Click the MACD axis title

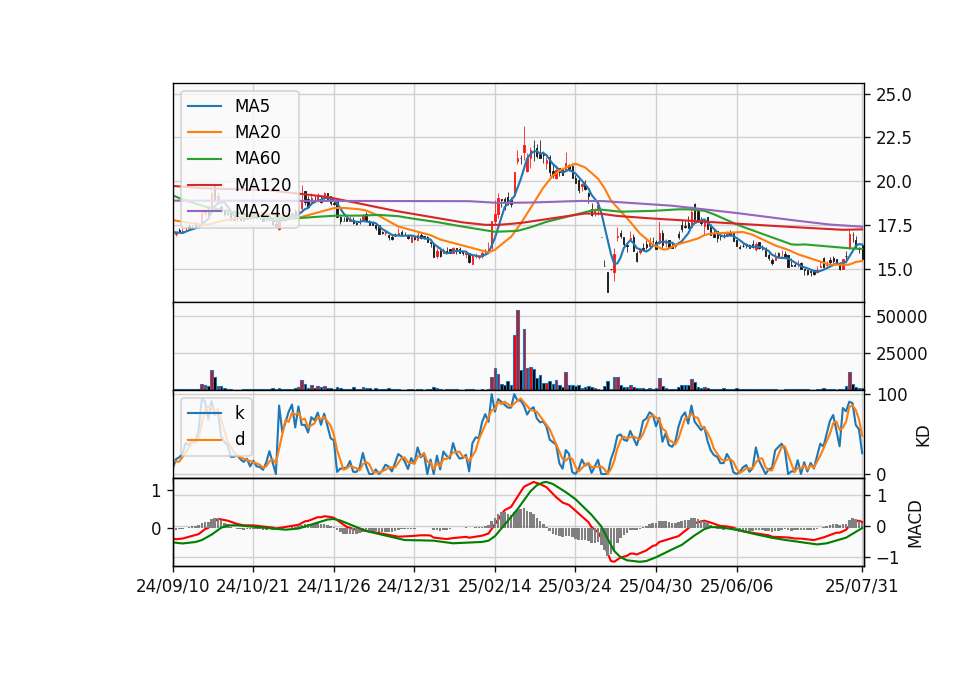915,524
